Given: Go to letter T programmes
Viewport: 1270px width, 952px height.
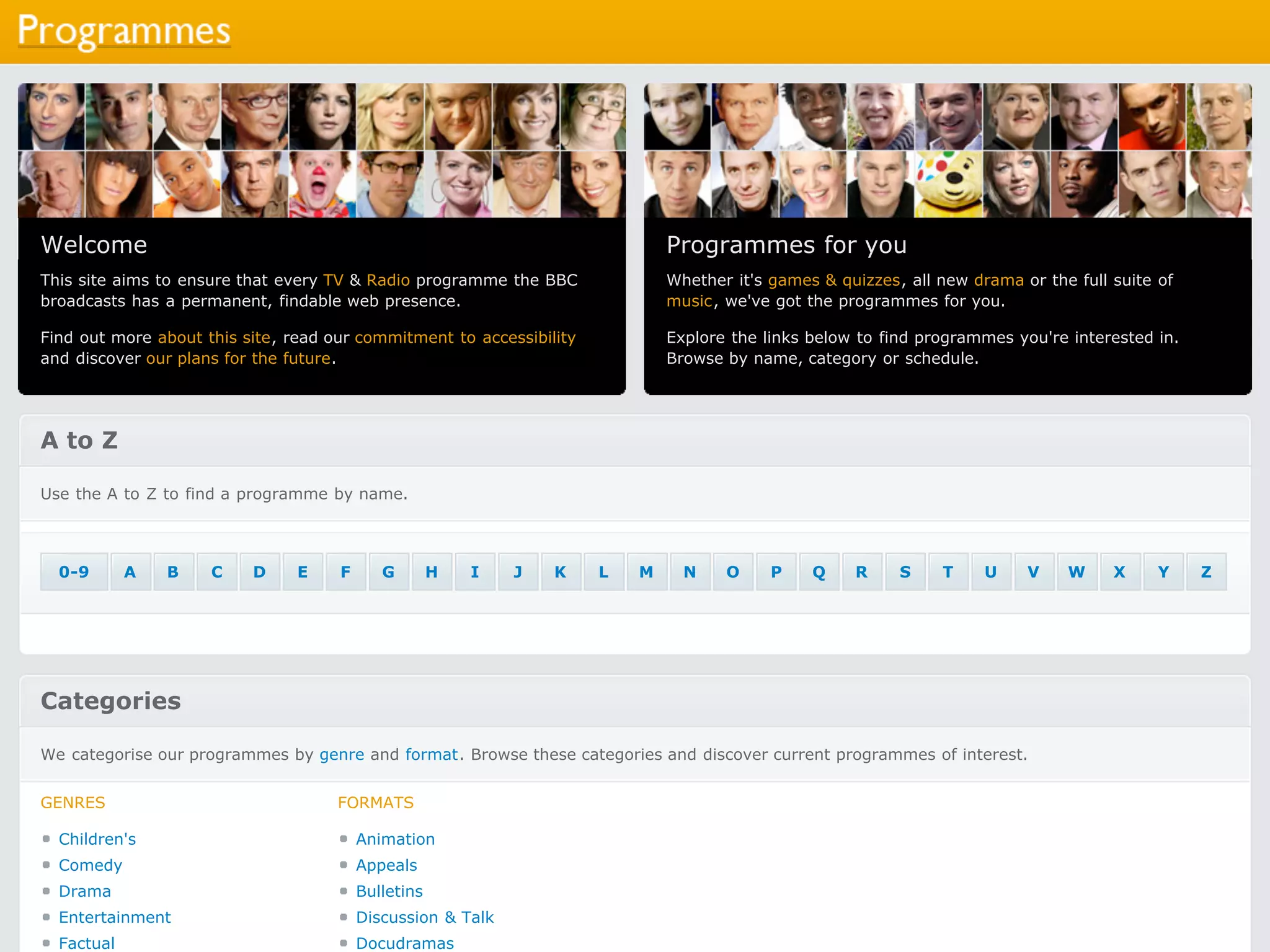Looking at the screenshot, I should click(x=948, y=571).
